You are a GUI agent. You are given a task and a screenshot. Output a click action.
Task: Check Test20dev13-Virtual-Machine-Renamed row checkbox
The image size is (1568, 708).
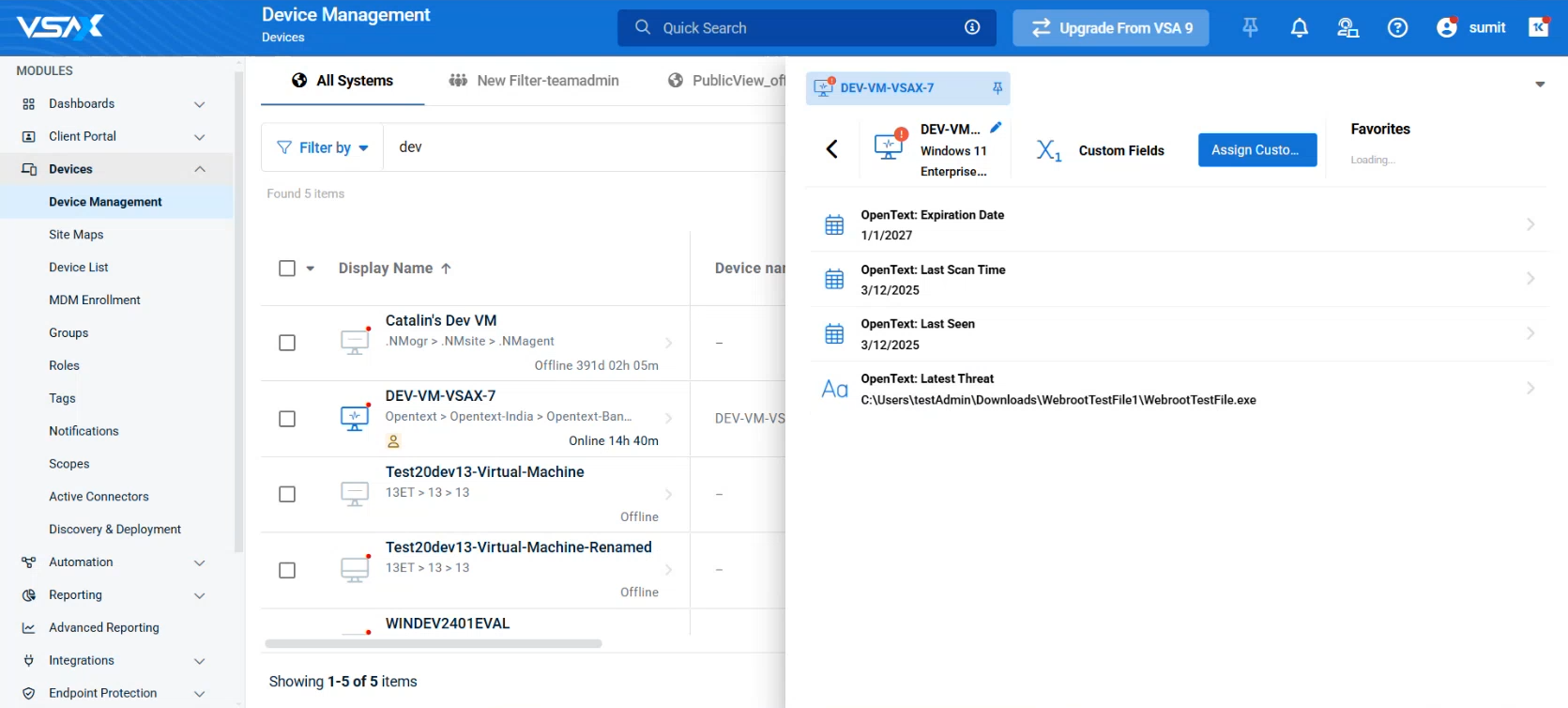pyautogui.click(x=287, y=570)
